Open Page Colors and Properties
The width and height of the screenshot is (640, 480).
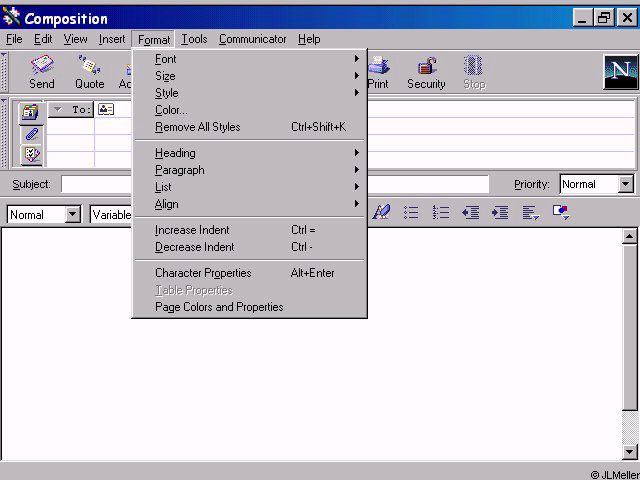click(250, 307)
